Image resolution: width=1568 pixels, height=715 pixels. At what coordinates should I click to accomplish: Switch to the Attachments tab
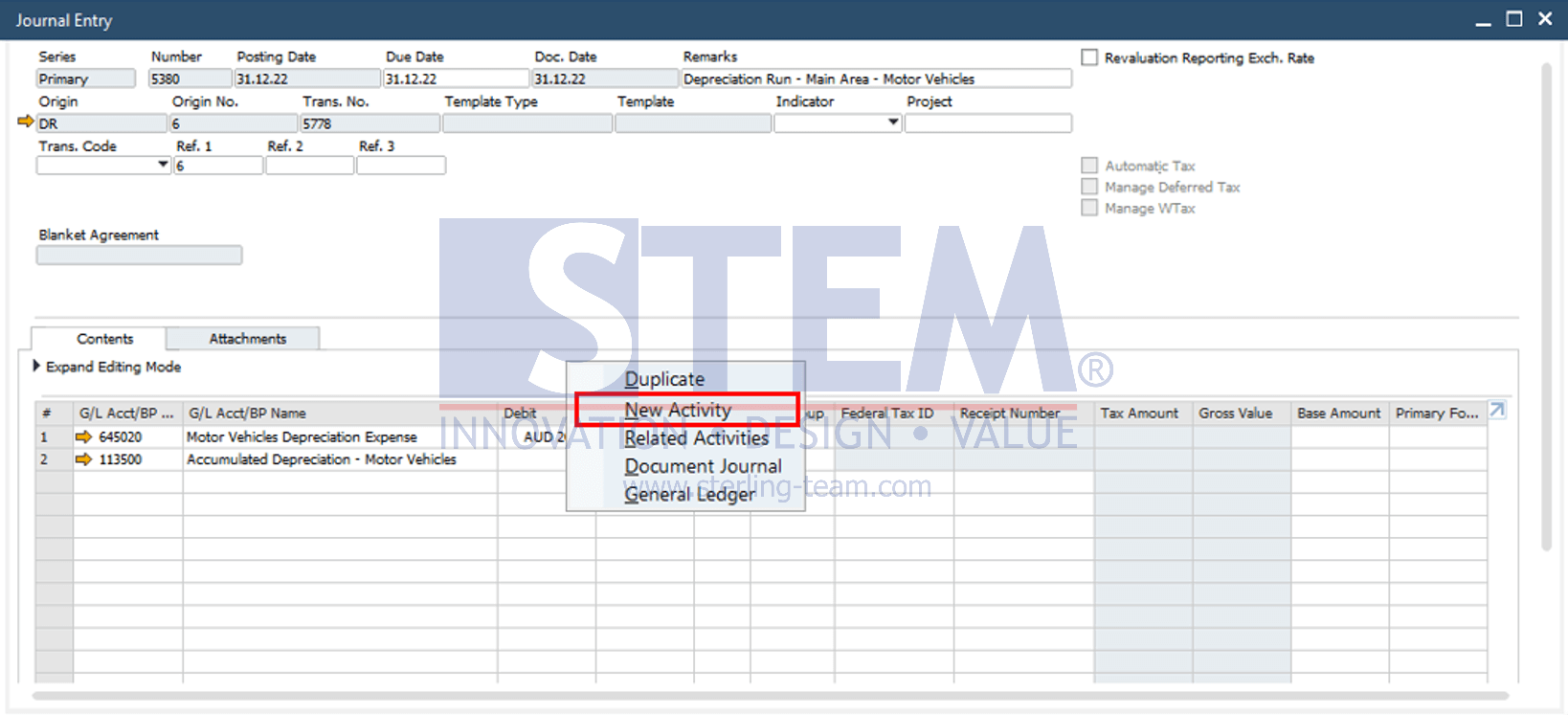click(248, 339)
